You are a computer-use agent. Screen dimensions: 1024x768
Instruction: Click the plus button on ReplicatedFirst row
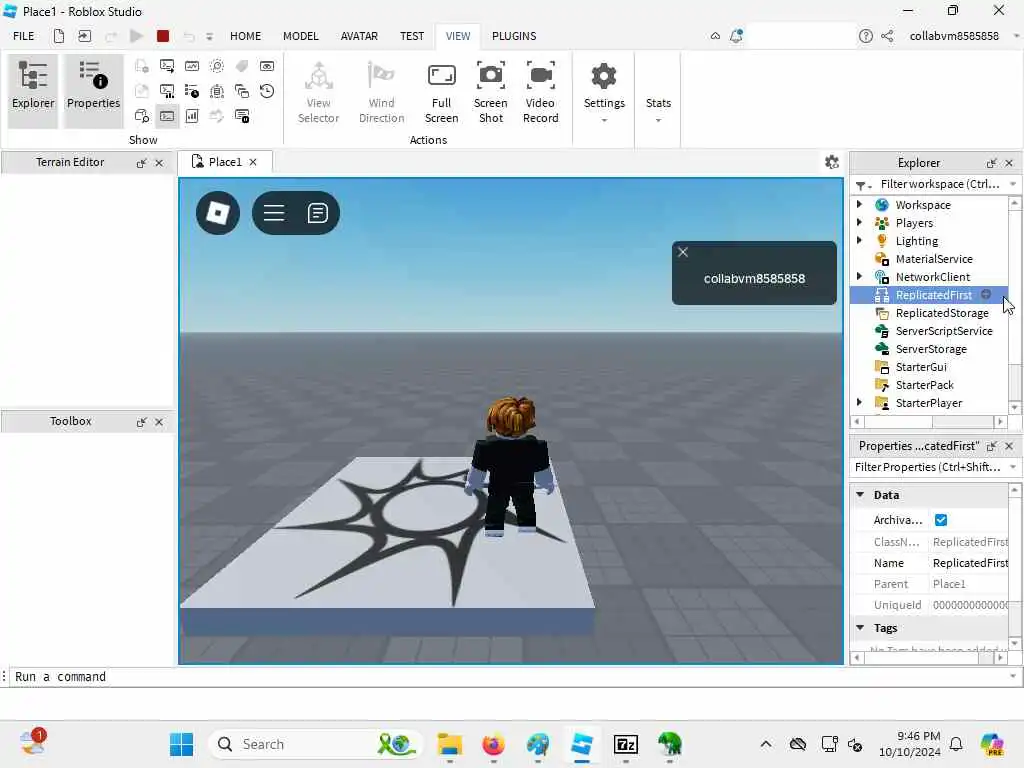pyautogui.click(x=986, y=295)
